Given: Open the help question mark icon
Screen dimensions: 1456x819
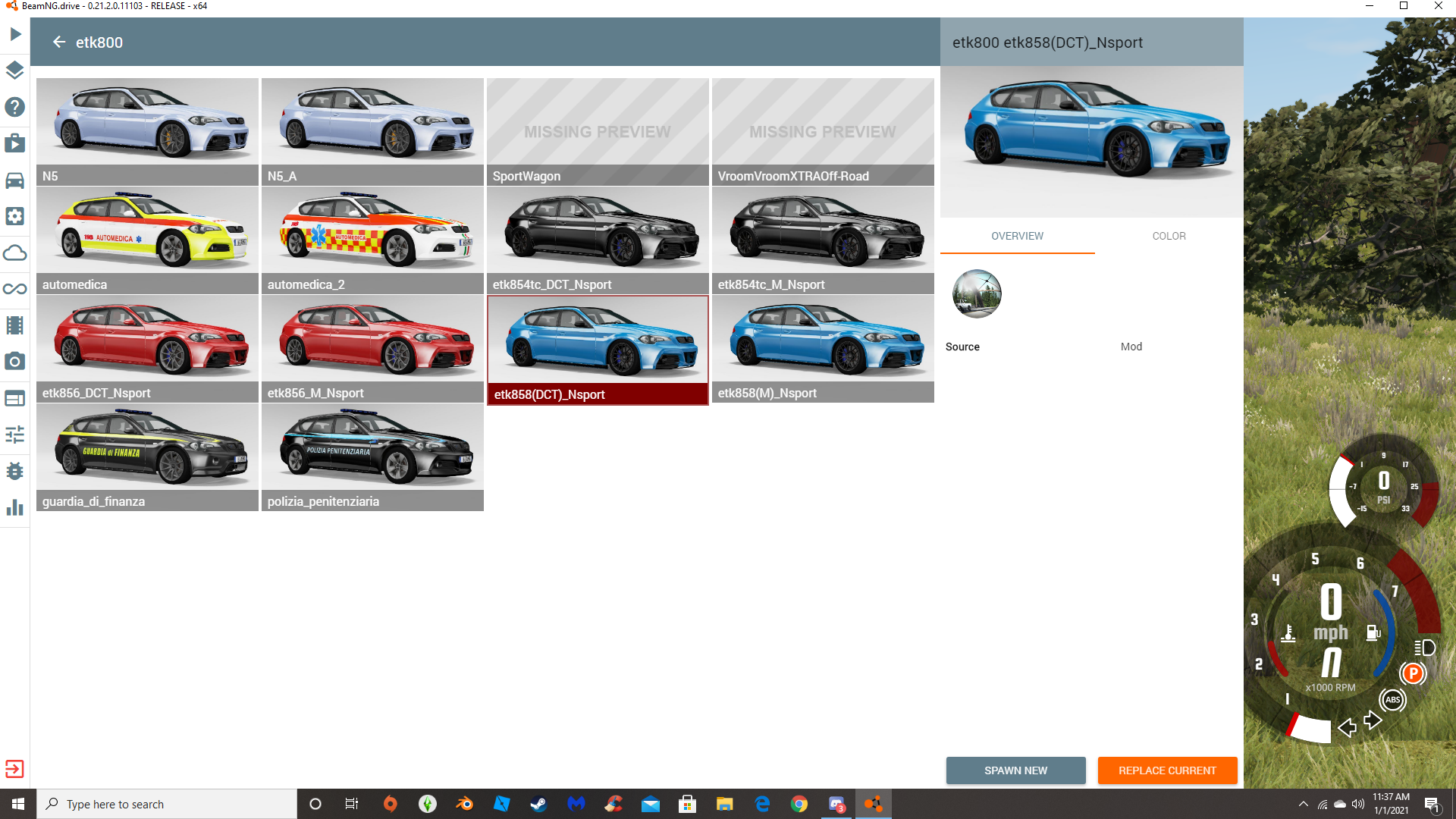Looking at the screenshot, I should pyautogui.click(x=15, y=107).
